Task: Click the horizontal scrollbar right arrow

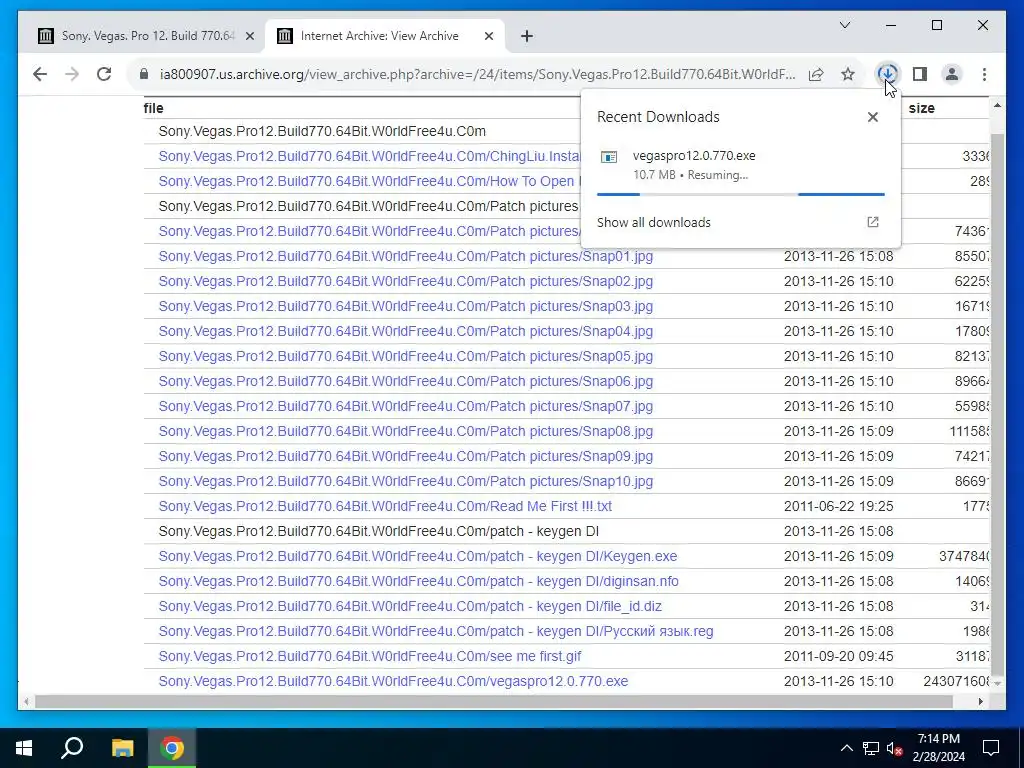Action: [x=981, y=701]
